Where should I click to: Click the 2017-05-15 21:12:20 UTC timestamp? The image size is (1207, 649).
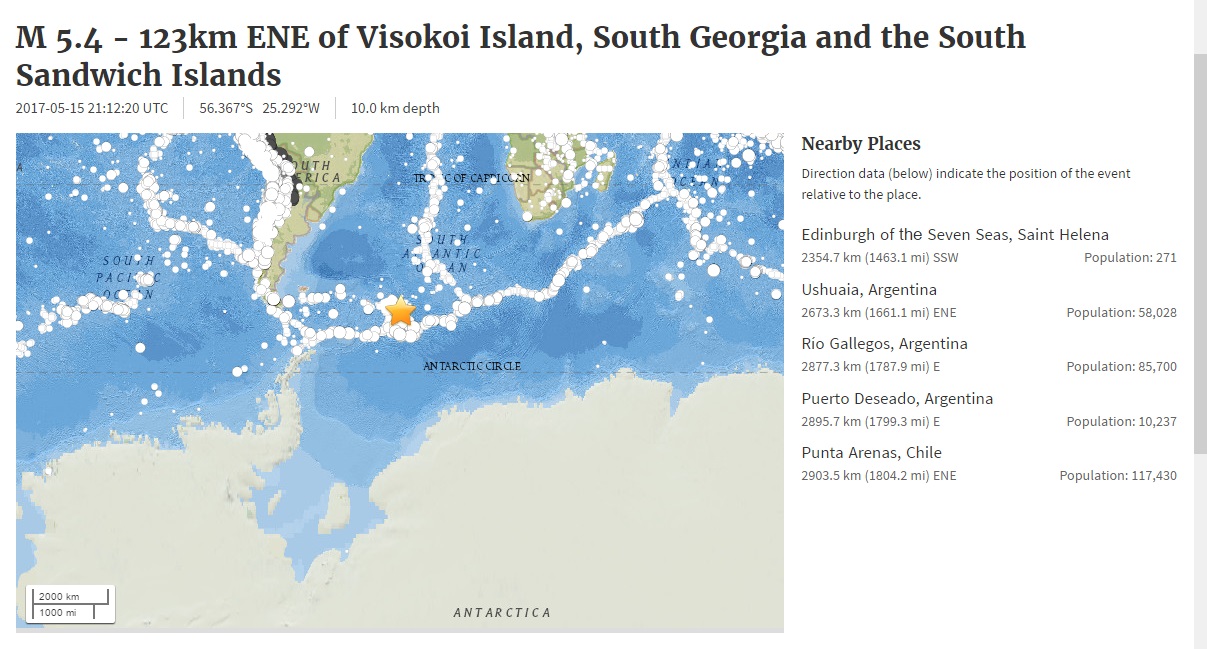(92, 108)
